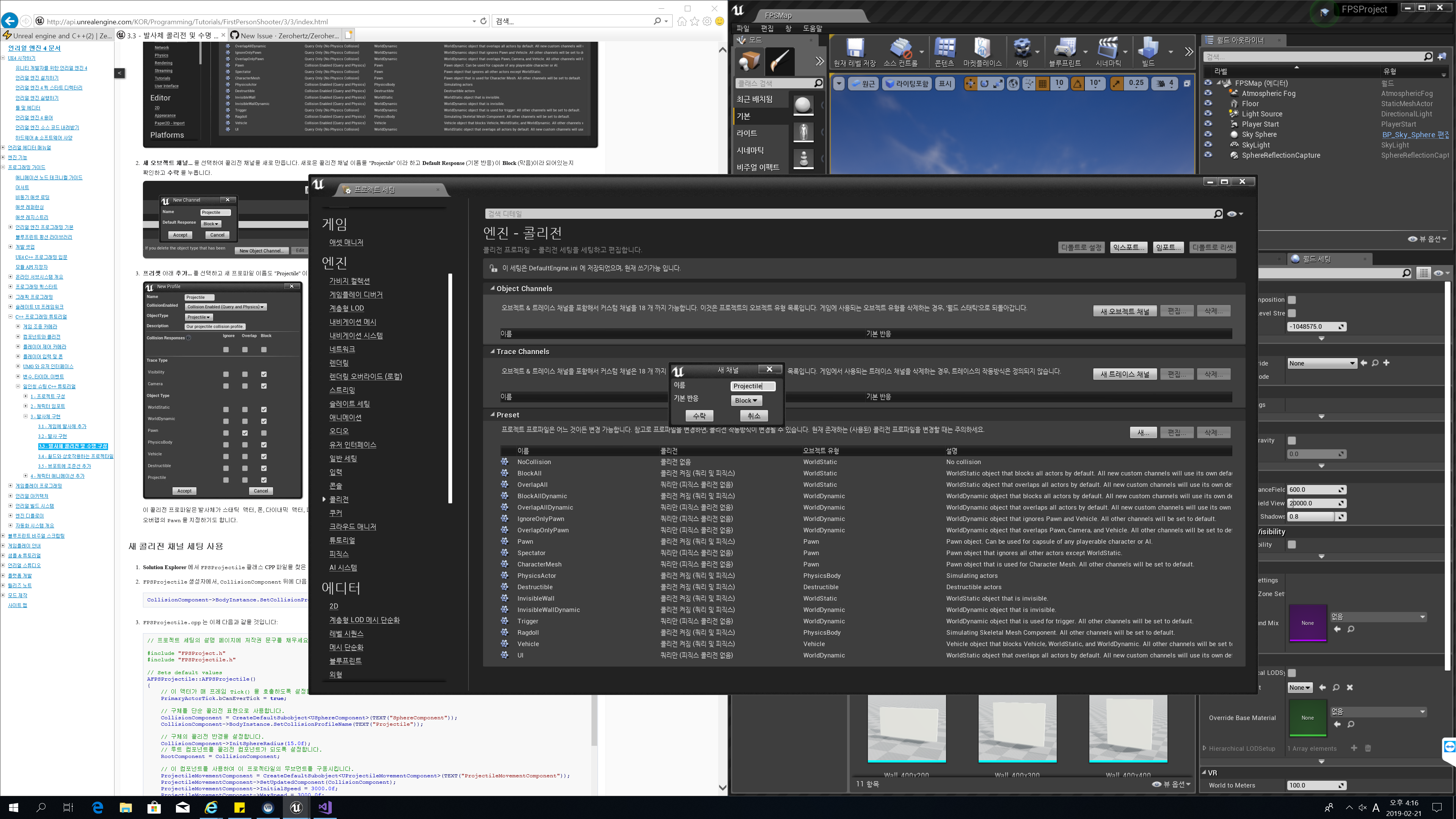Open the Content browser toolbar icon
The height and width of the screenshot is (819, 1456).
pyautogui.click(x=945, y=48)
